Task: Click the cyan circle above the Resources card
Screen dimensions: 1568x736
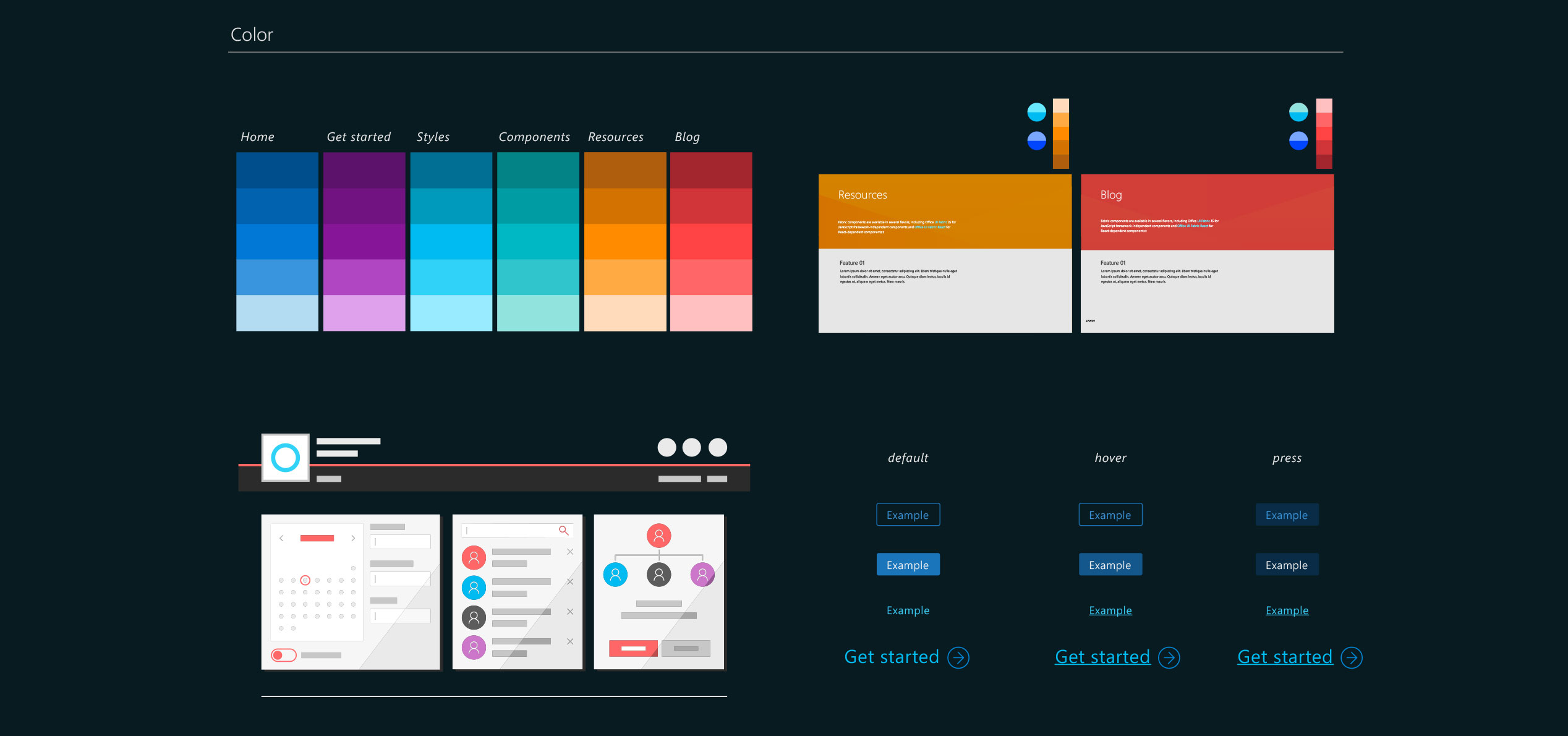Action: (x=1036, y=112)
